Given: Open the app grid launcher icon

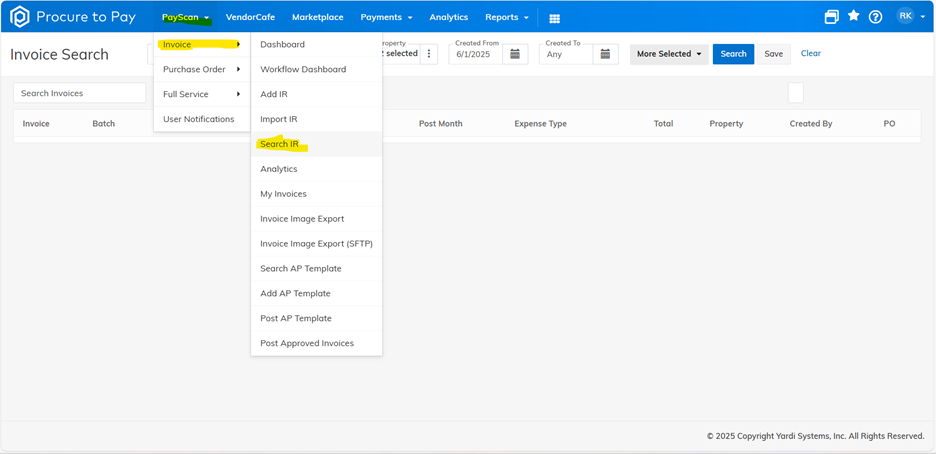Looking at the screenshot, I should 555,18.
